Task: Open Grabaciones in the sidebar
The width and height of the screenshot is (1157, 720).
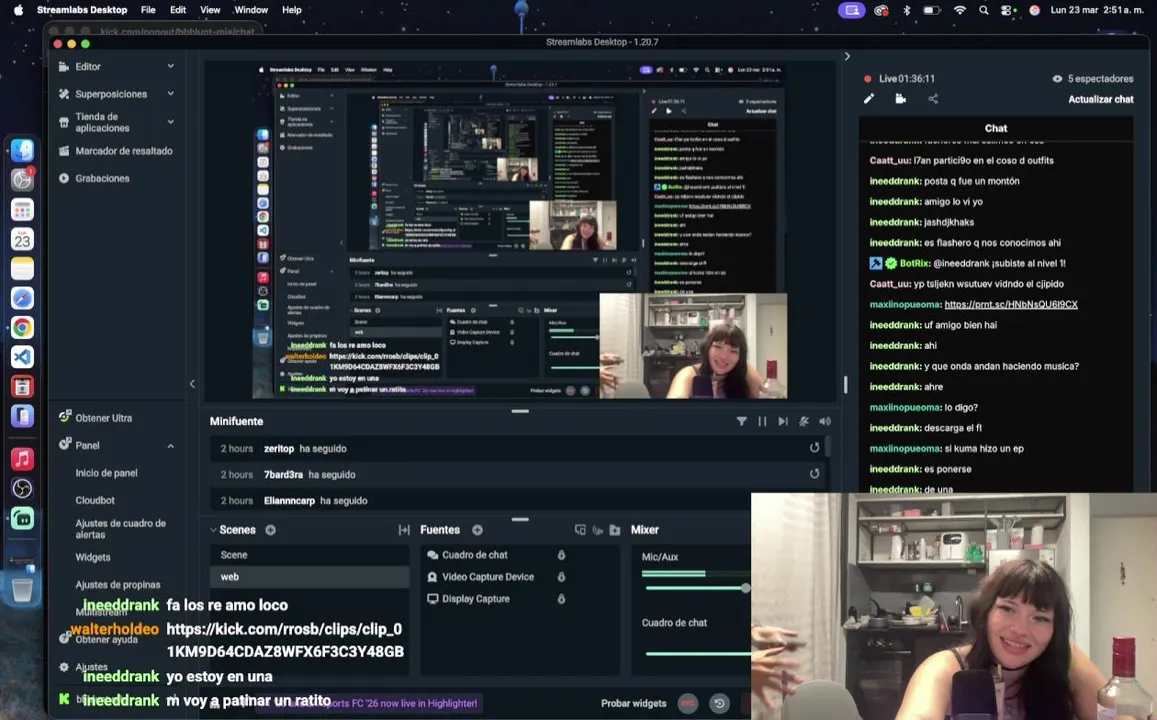Action: pos(102,179)
